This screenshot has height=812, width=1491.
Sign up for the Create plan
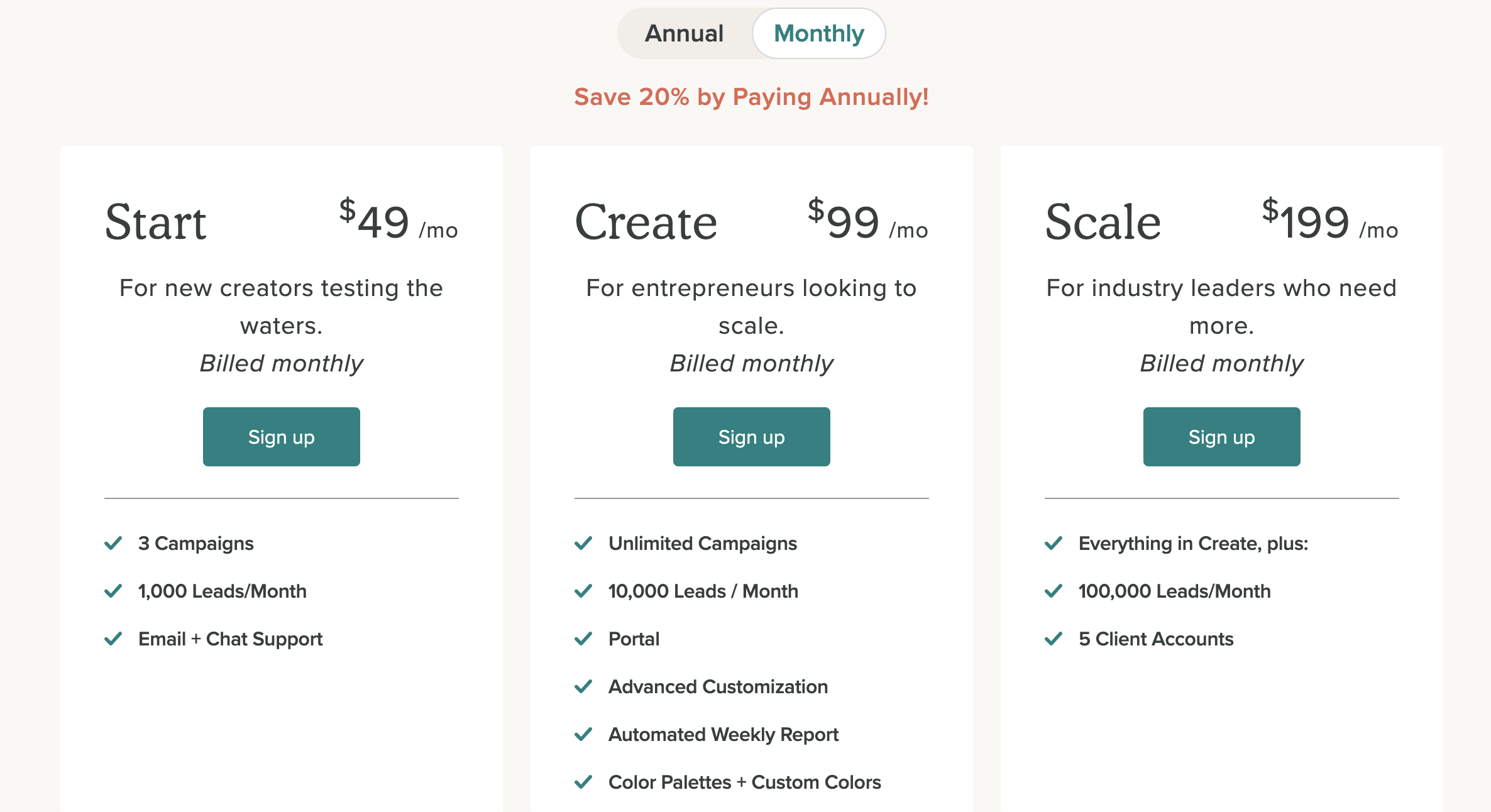[751, 436]
